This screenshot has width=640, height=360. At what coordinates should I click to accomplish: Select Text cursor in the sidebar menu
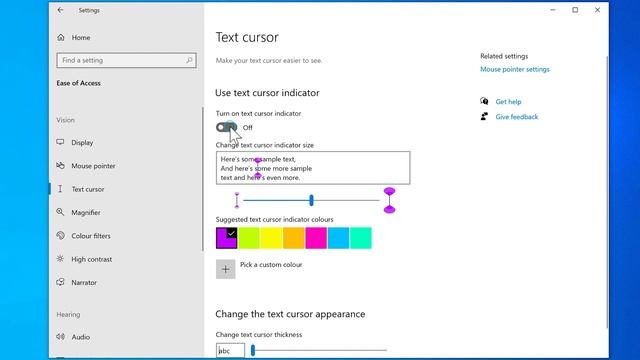click(x=88, y=189)
